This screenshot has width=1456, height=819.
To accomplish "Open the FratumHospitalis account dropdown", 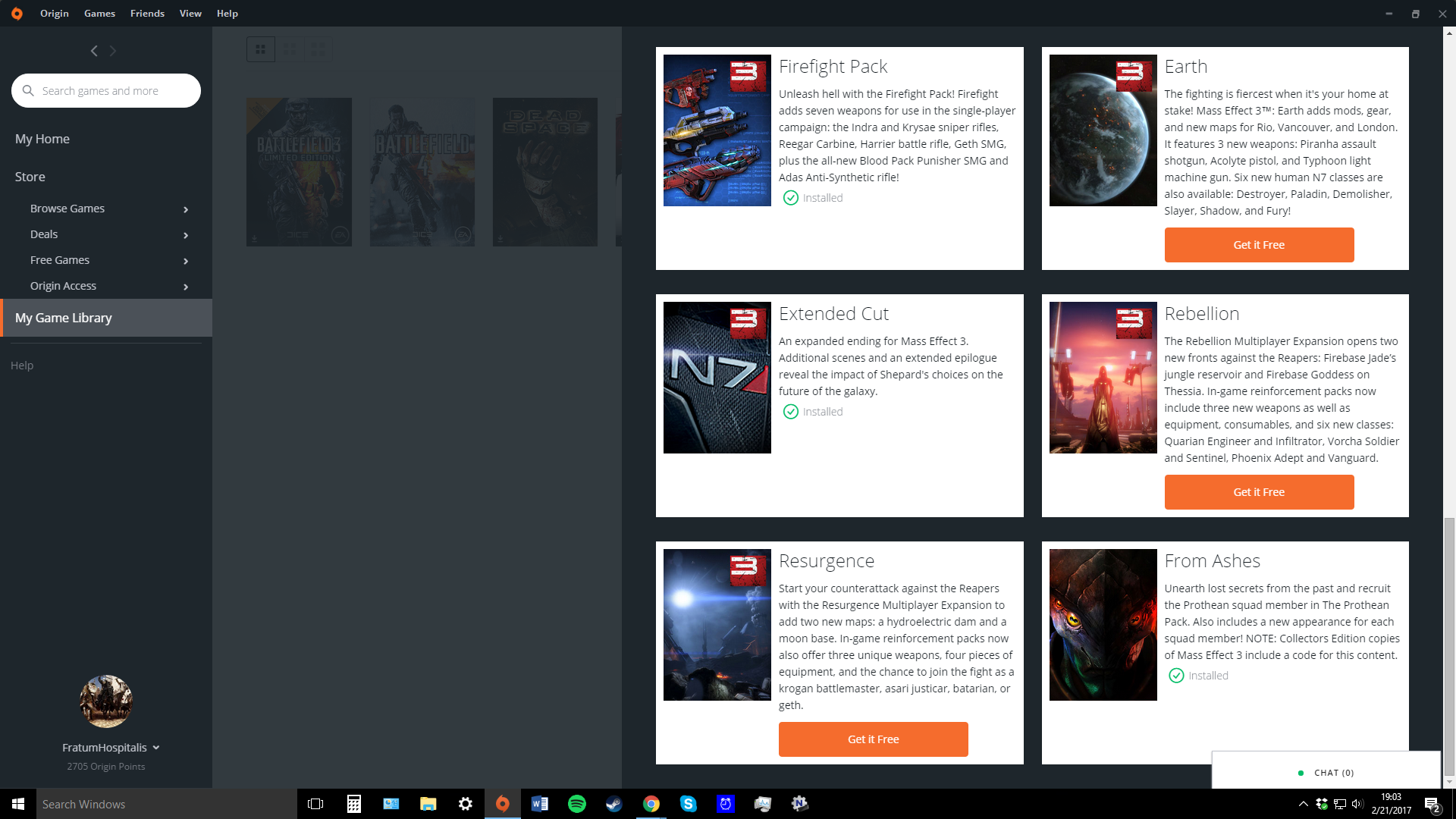I will coord(156,748).
